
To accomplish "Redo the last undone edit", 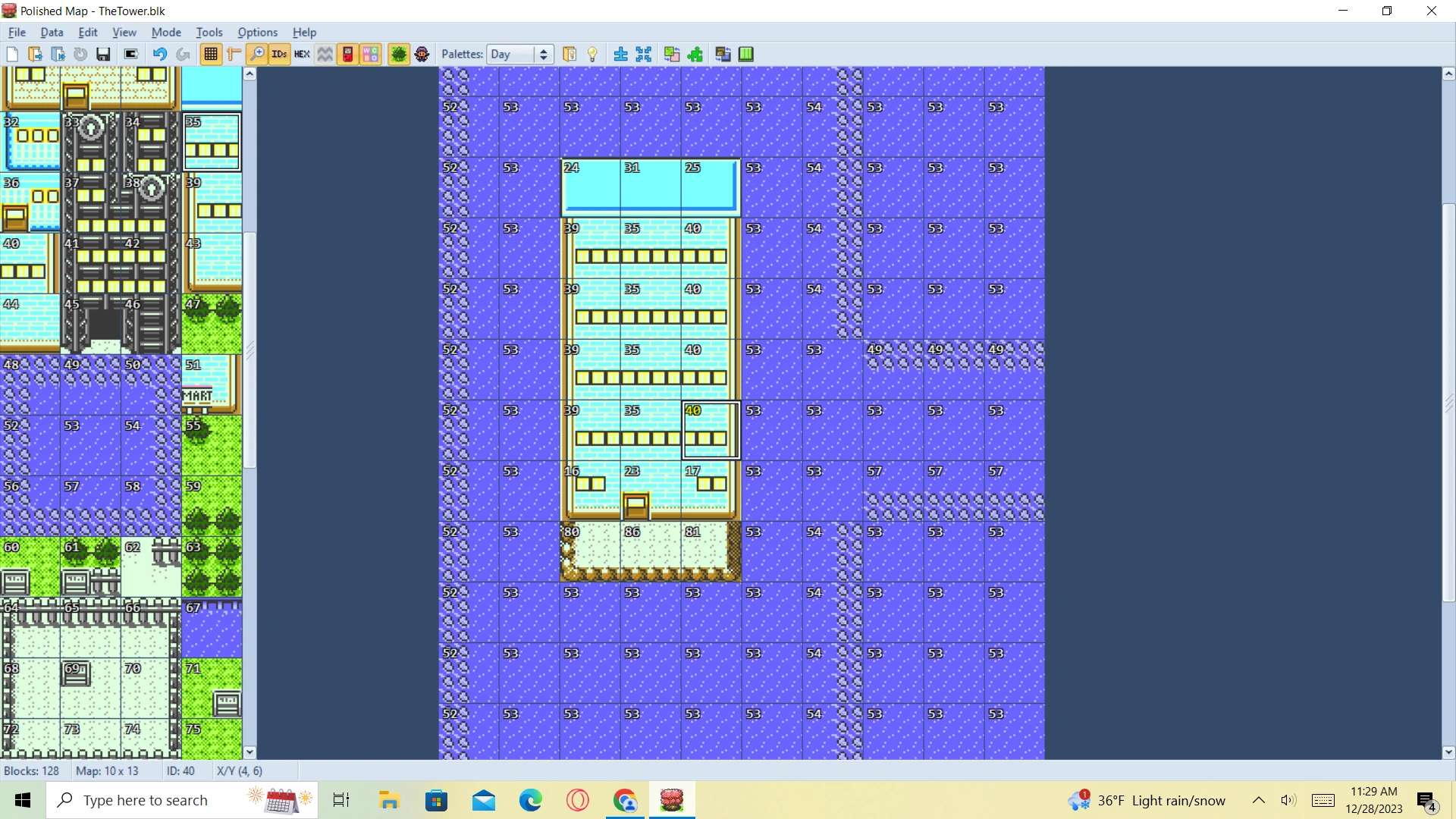I will (183, 54).
